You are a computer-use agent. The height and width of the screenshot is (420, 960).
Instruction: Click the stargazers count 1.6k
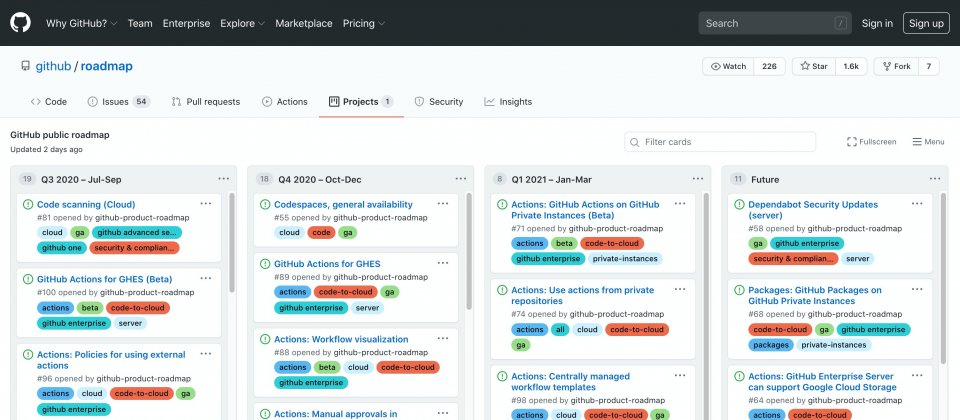[851, 66]
